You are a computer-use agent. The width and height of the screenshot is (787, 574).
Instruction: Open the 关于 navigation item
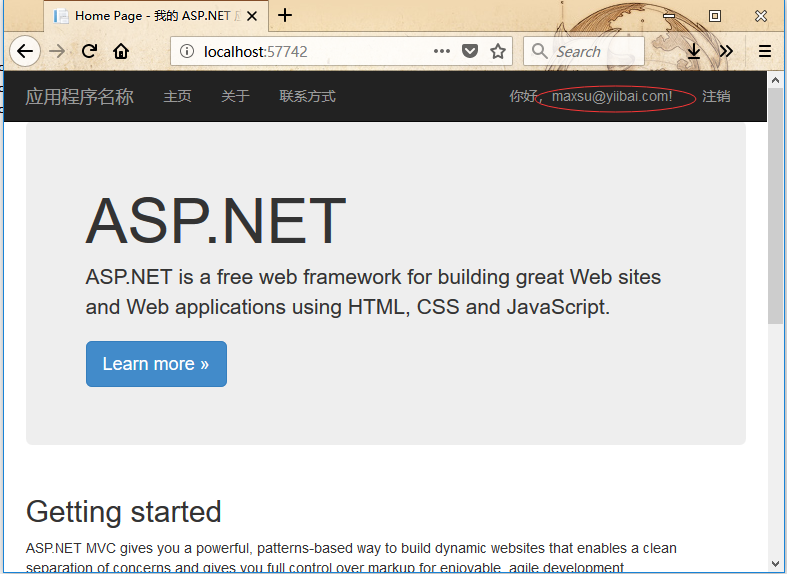point(235,97)
